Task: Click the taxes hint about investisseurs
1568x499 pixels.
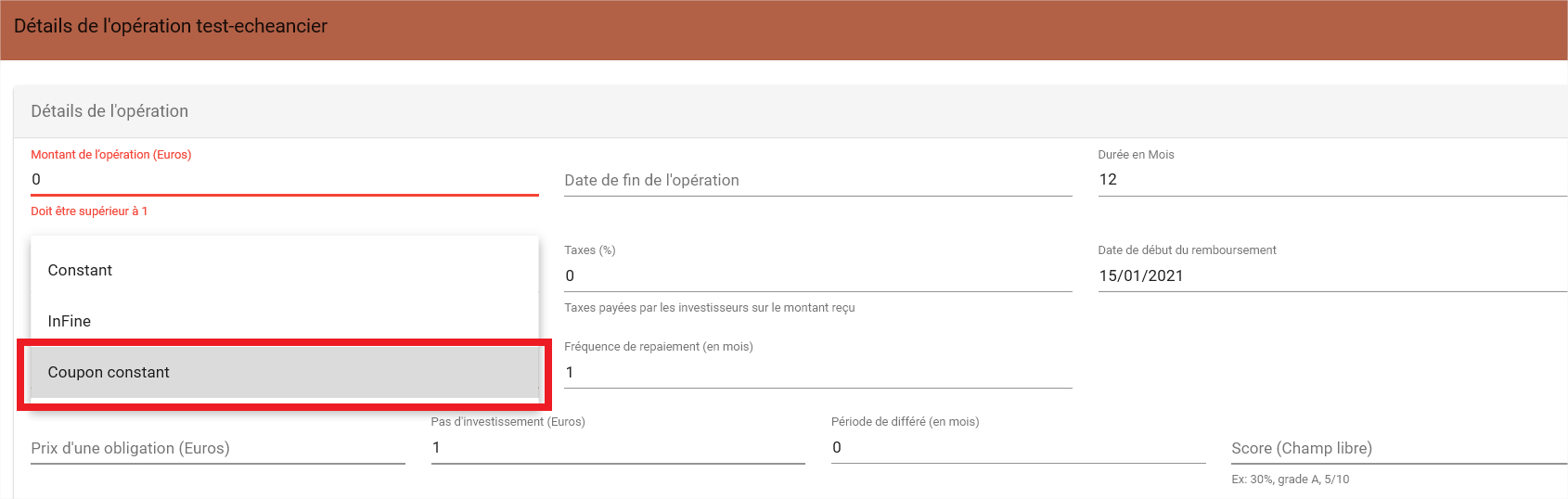Action: tap(710, 308)
